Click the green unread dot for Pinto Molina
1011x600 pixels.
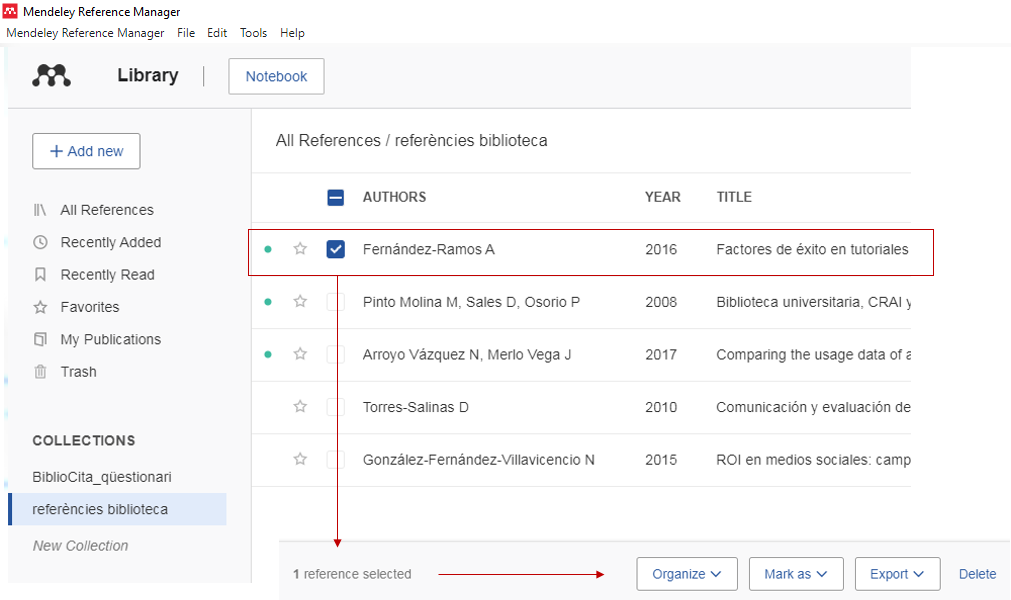268,302
